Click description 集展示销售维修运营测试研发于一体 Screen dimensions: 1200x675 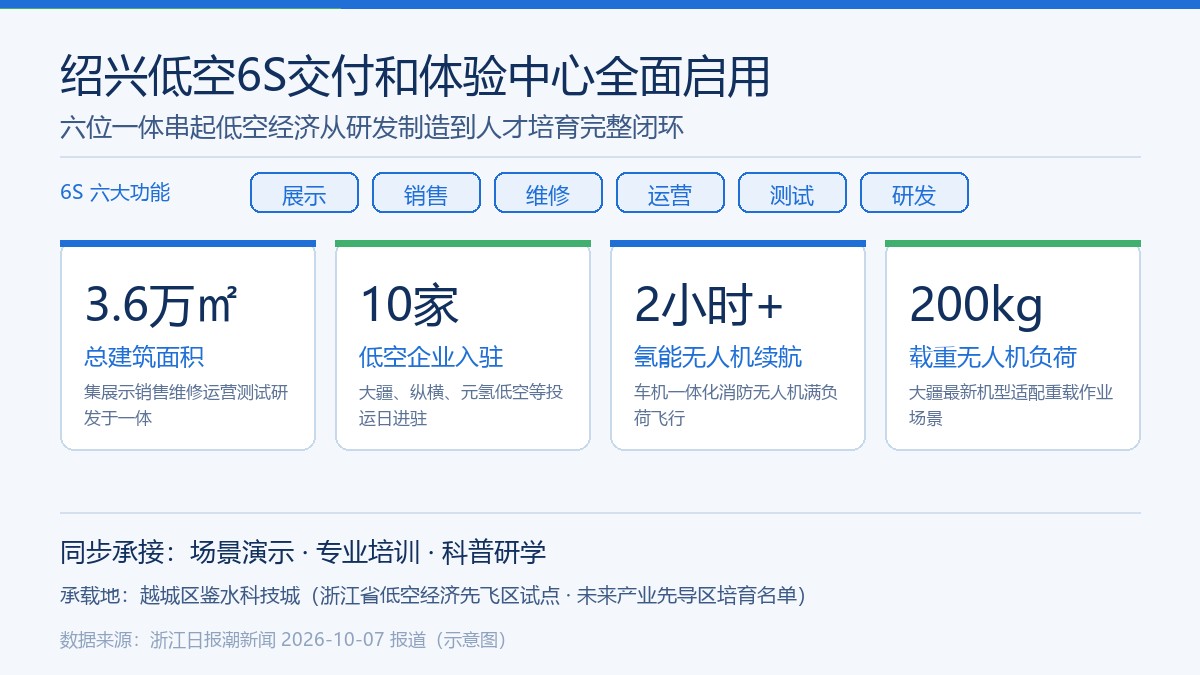[186, 405]
